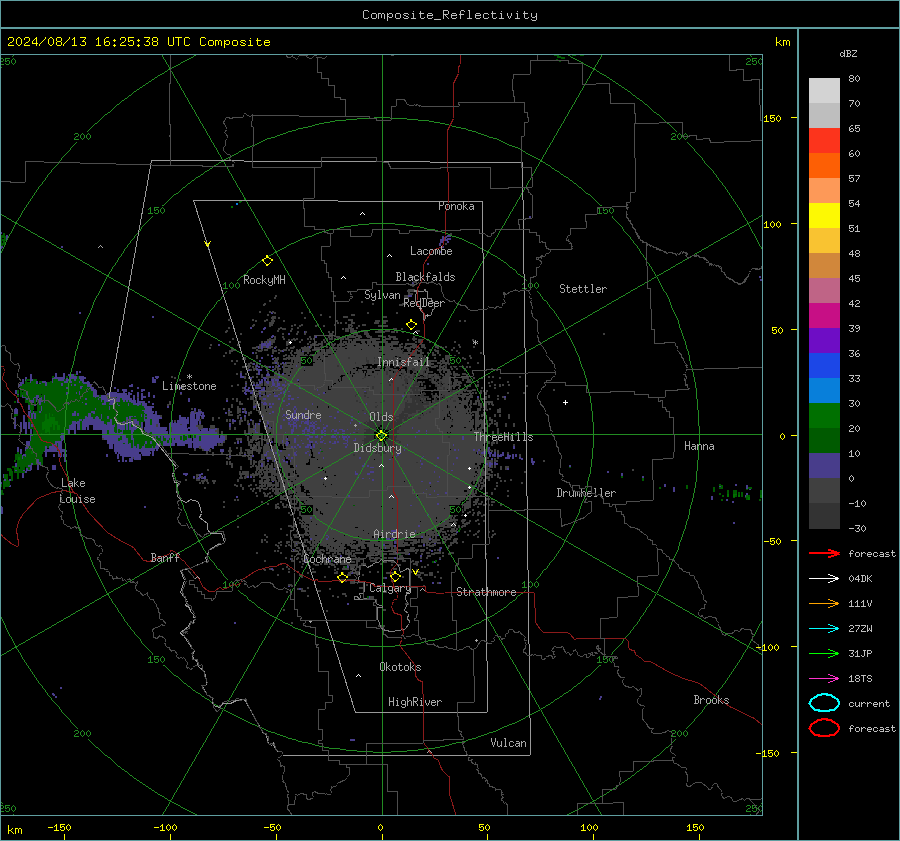Image resolution: width=900 pixels, height=841 pixels.
Task: Click the white caret marker near Okotoks
Action: pos(359,676)
